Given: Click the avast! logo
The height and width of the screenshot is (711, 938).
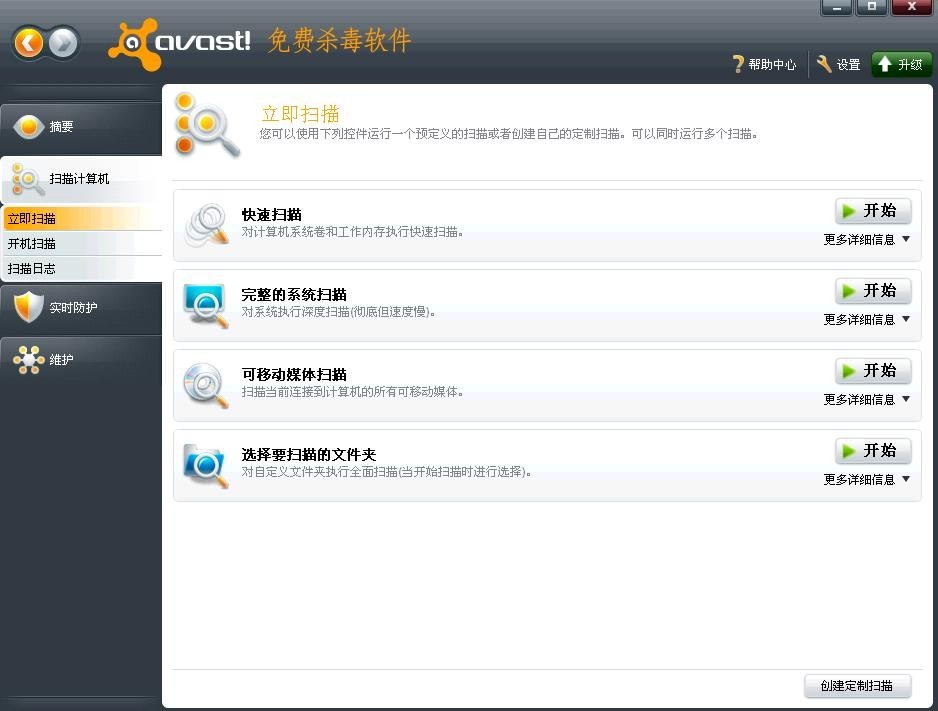Looking at the screenshot, I should [179, 44].
